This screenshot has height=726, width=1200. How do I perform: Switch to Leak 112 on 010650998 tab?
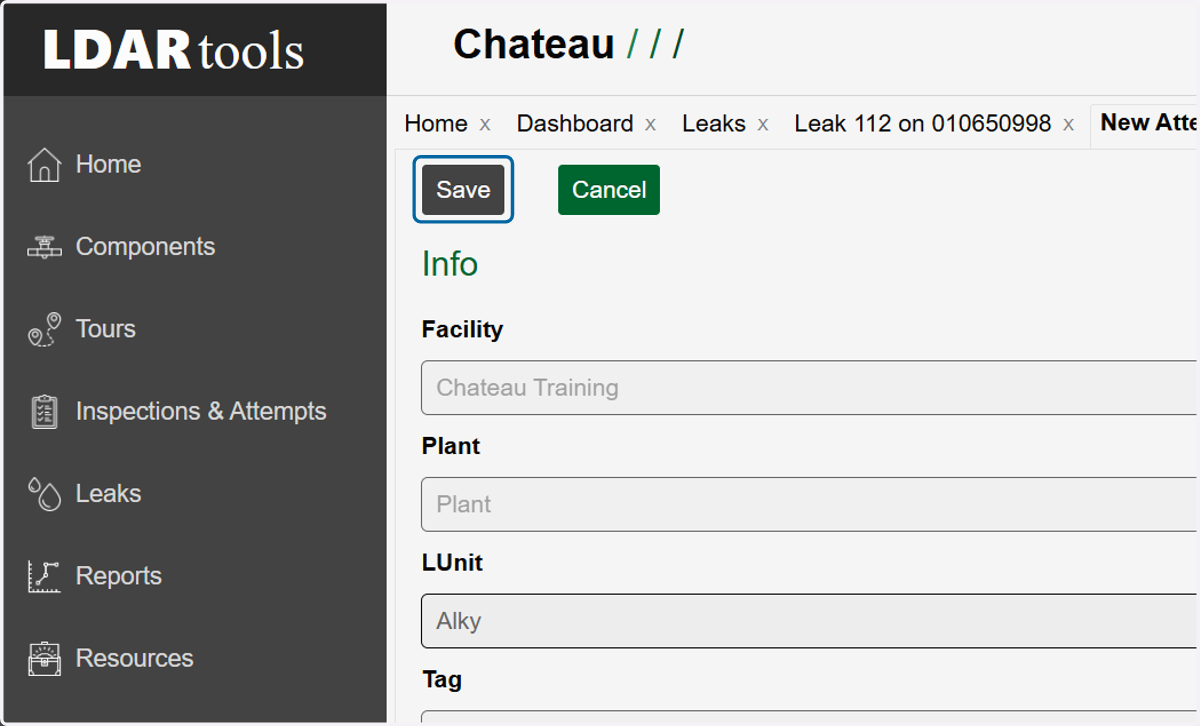pyautogui.click(x=923, y=124)
